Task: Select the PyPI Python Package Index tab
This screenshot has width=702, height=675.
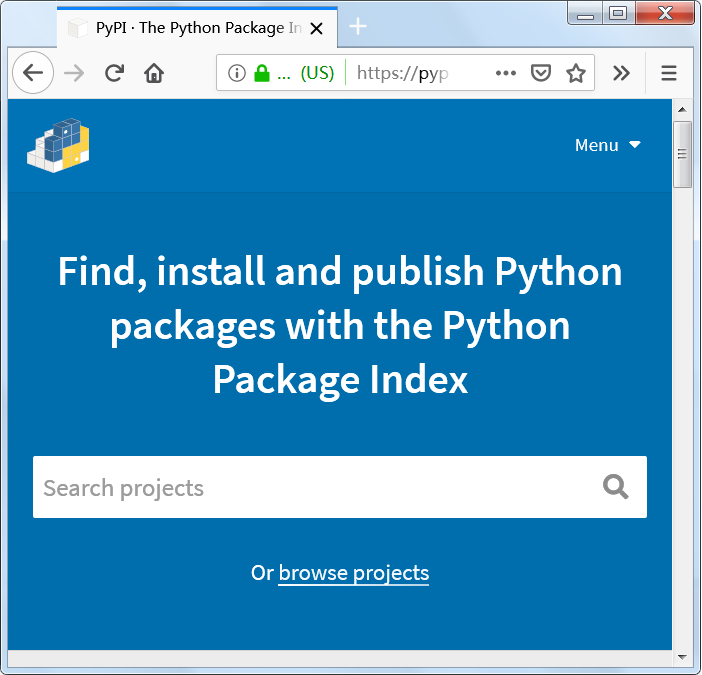Action: [197, 28]
